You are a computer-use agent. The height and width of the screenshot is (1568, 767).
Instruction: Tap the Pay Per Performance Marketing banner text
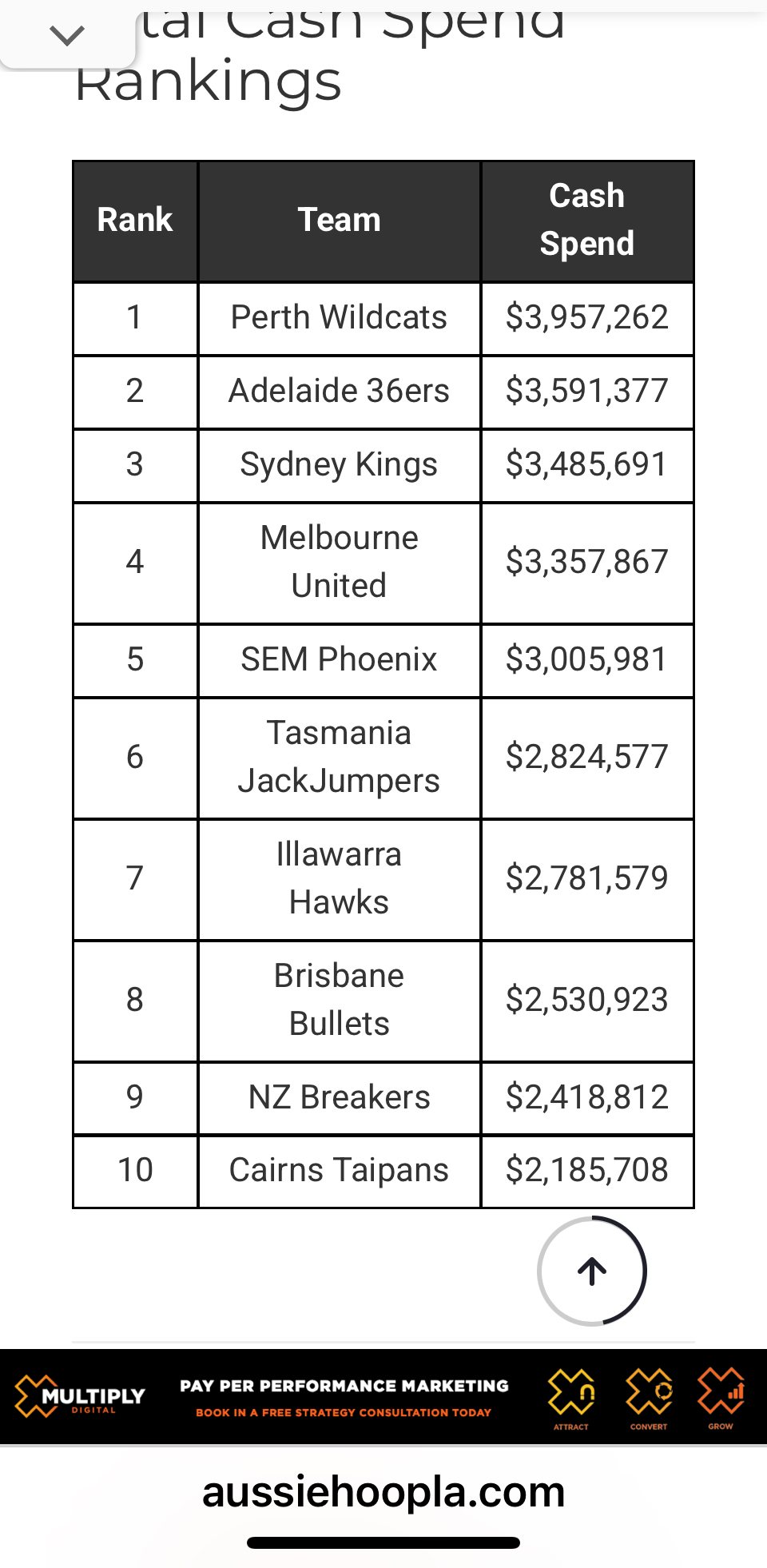pos(344,1386)
